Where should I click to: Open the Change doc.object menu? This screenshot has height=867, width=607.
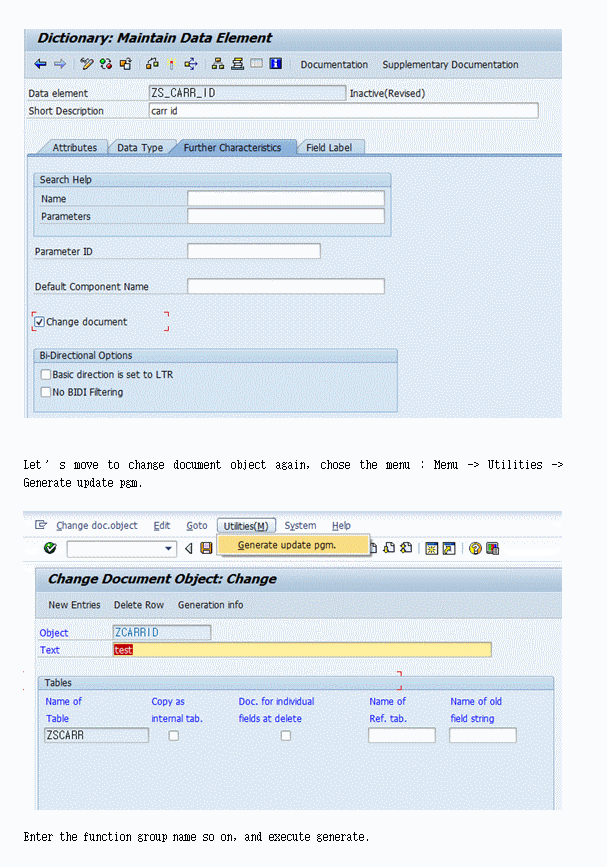(97, 525)
